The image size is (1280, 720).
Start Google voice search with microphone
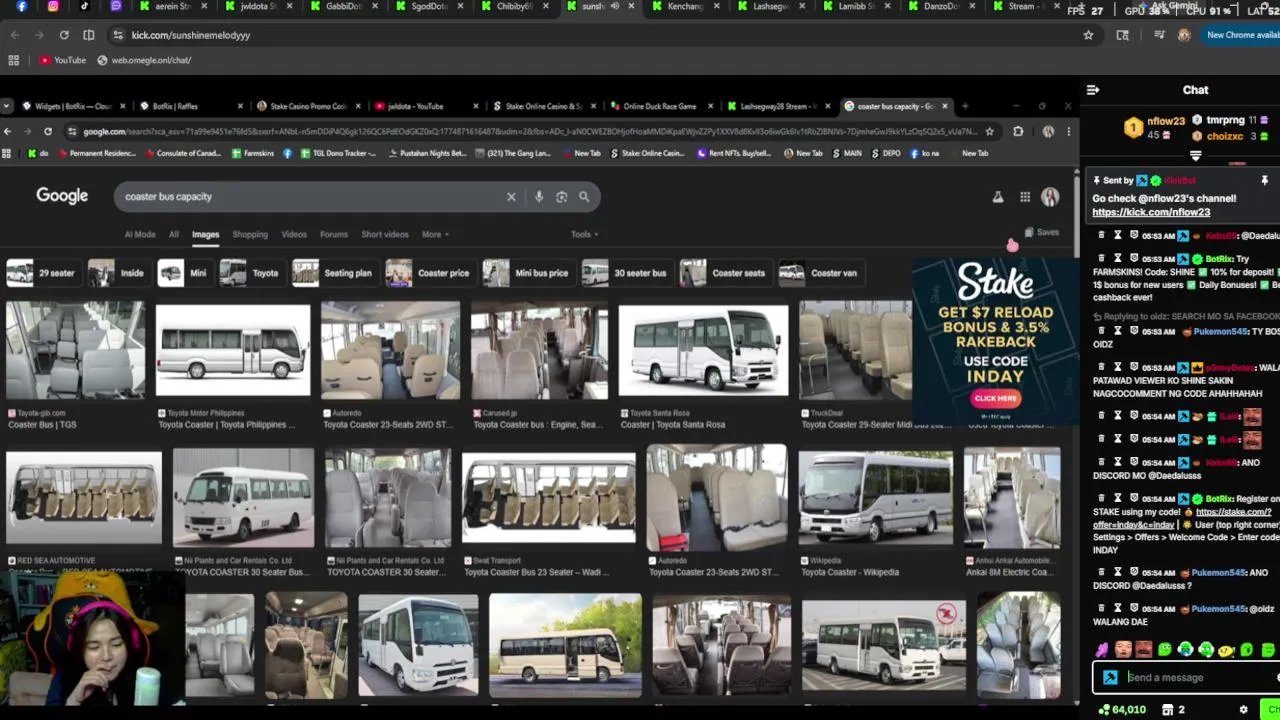(x=539, y=197)
